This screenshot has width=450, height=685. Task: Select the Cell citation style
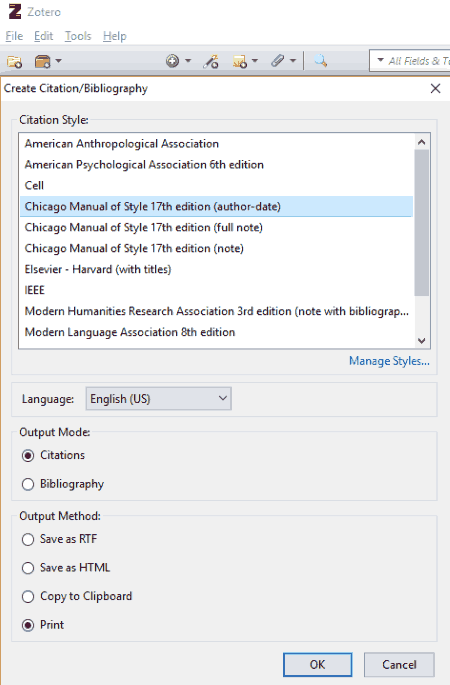pyautogui.click(x=216, y=186)
